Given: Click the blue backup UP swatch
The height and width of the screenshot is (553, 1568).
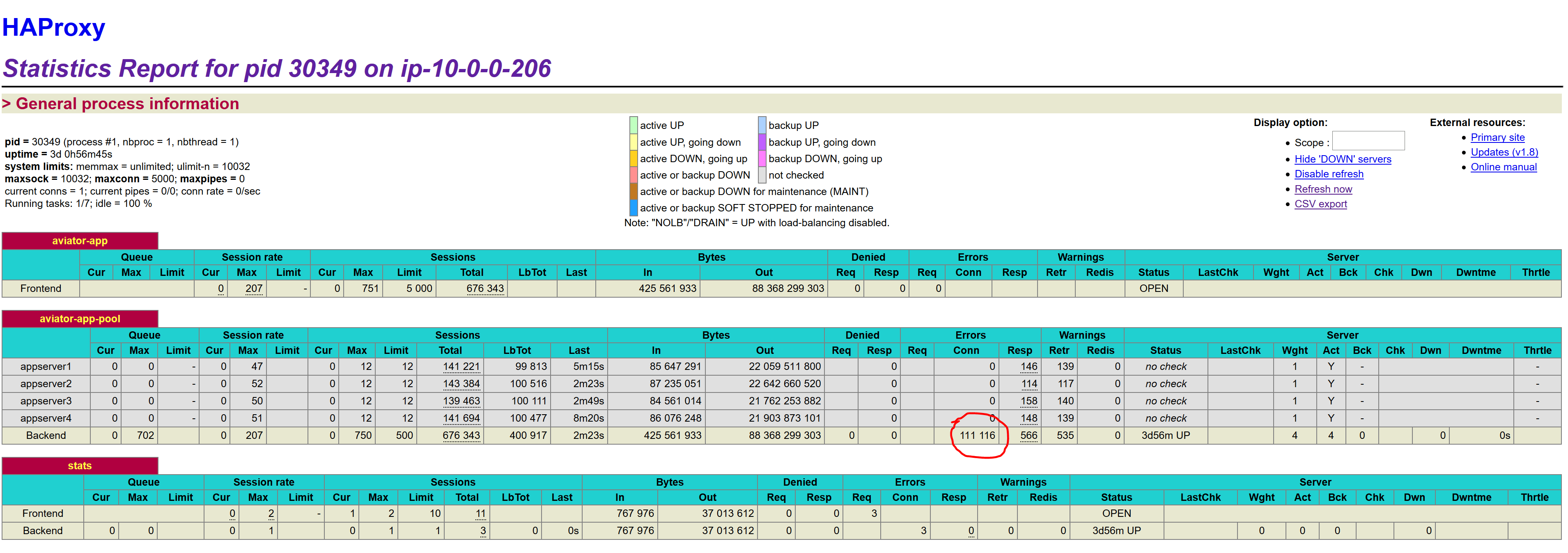Looking at the screenshot, I should tap(762, 125).
